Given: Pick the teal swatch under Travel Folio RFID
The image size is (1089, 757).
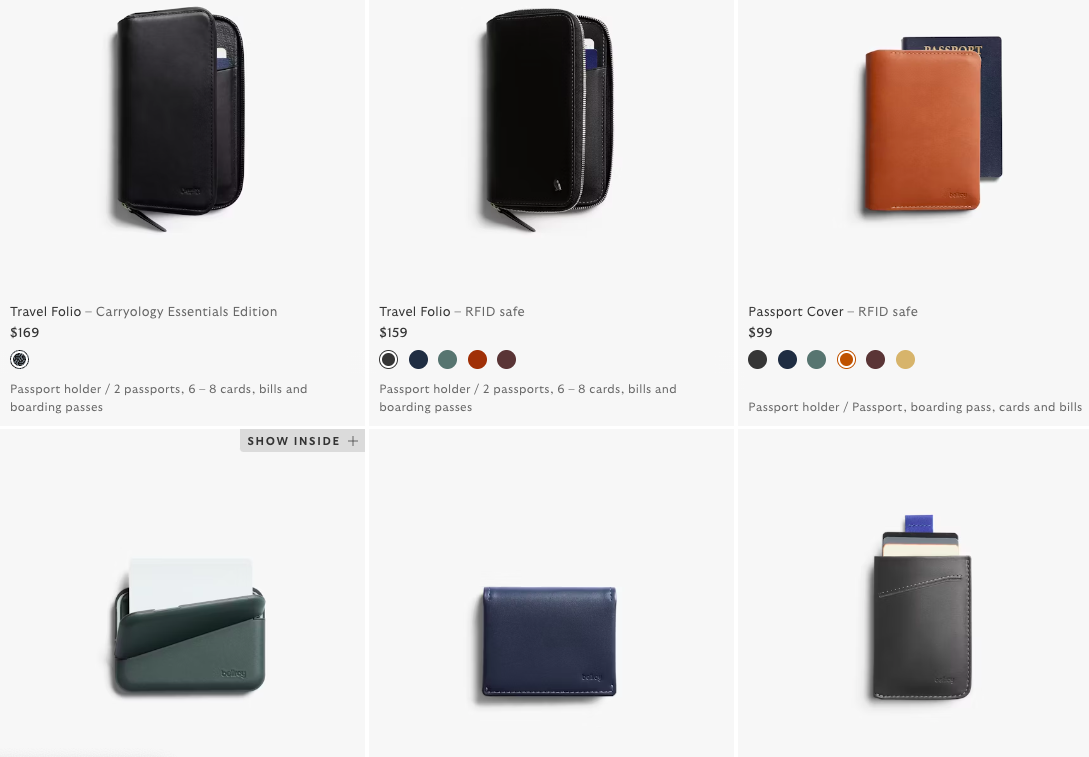Looking at the screenshot, I should pyautogui.click(x=447, y=360).
